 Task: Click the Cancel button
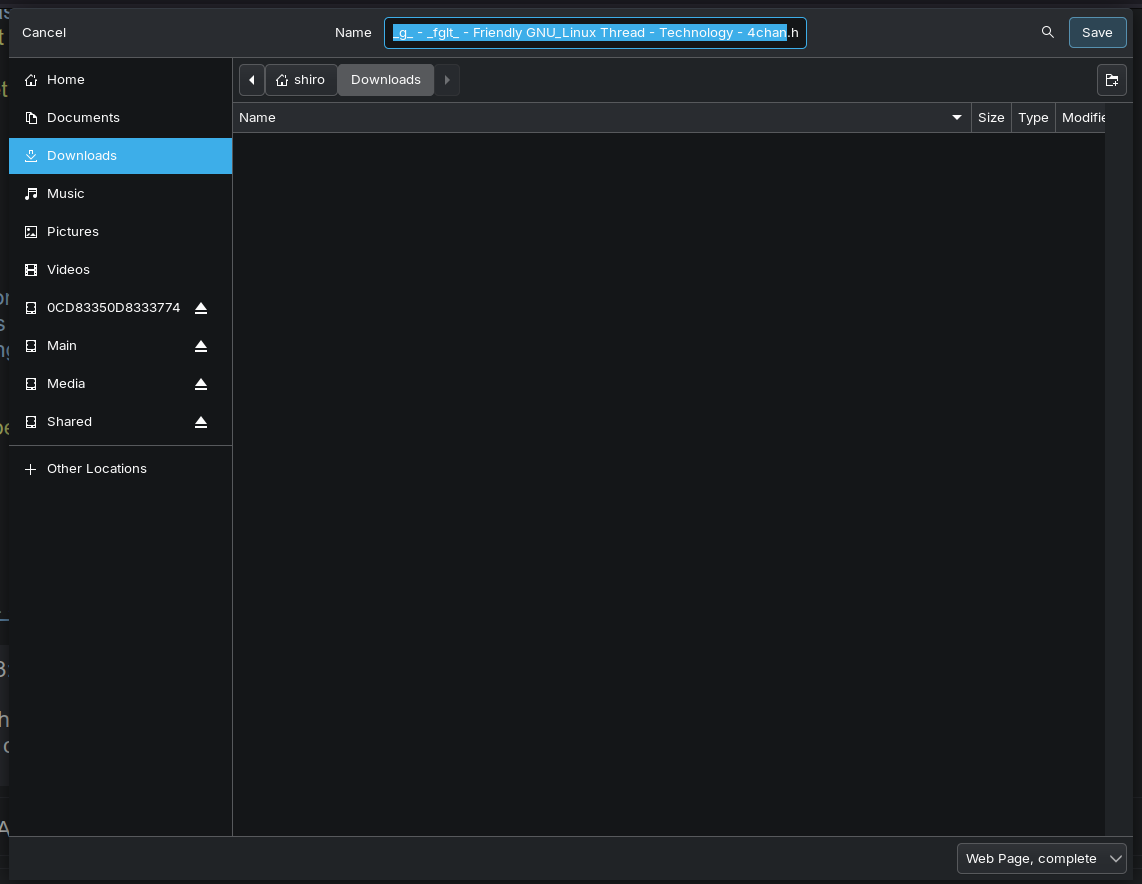coord(44,33)
